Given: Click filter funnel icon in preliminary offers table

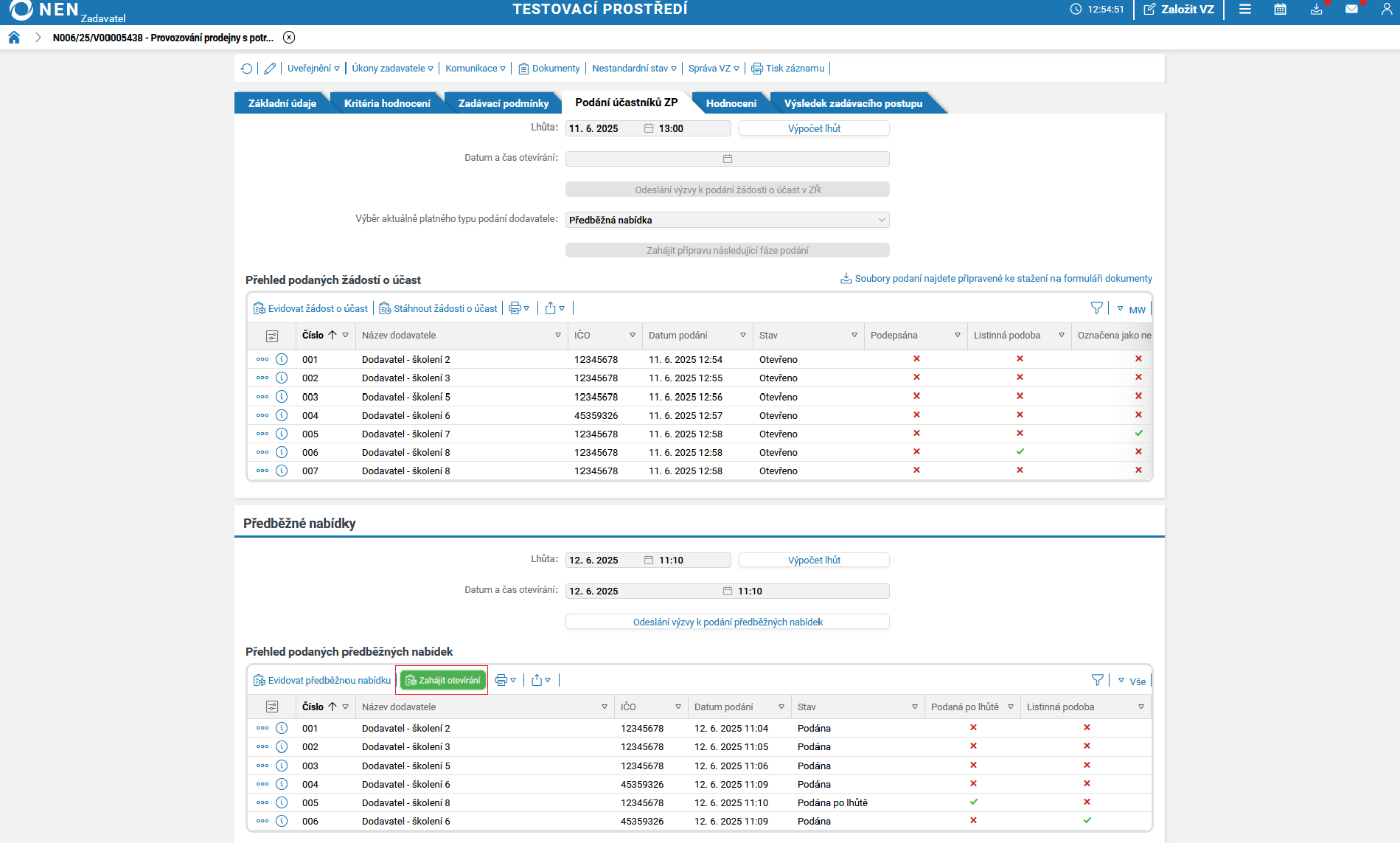Looking at the screenshot, I should [1097, 680].
